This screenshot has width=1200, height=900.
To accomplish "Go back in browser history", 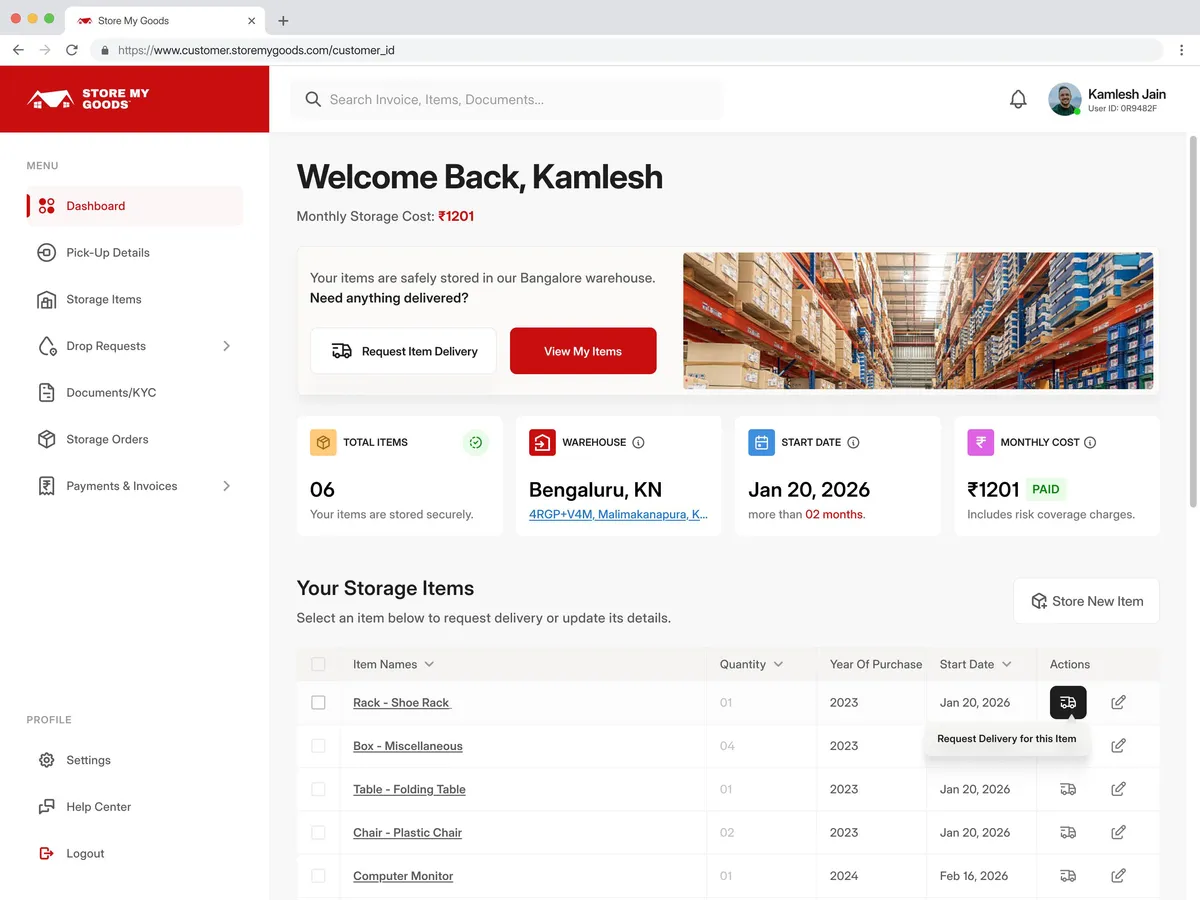I will 18,49.
